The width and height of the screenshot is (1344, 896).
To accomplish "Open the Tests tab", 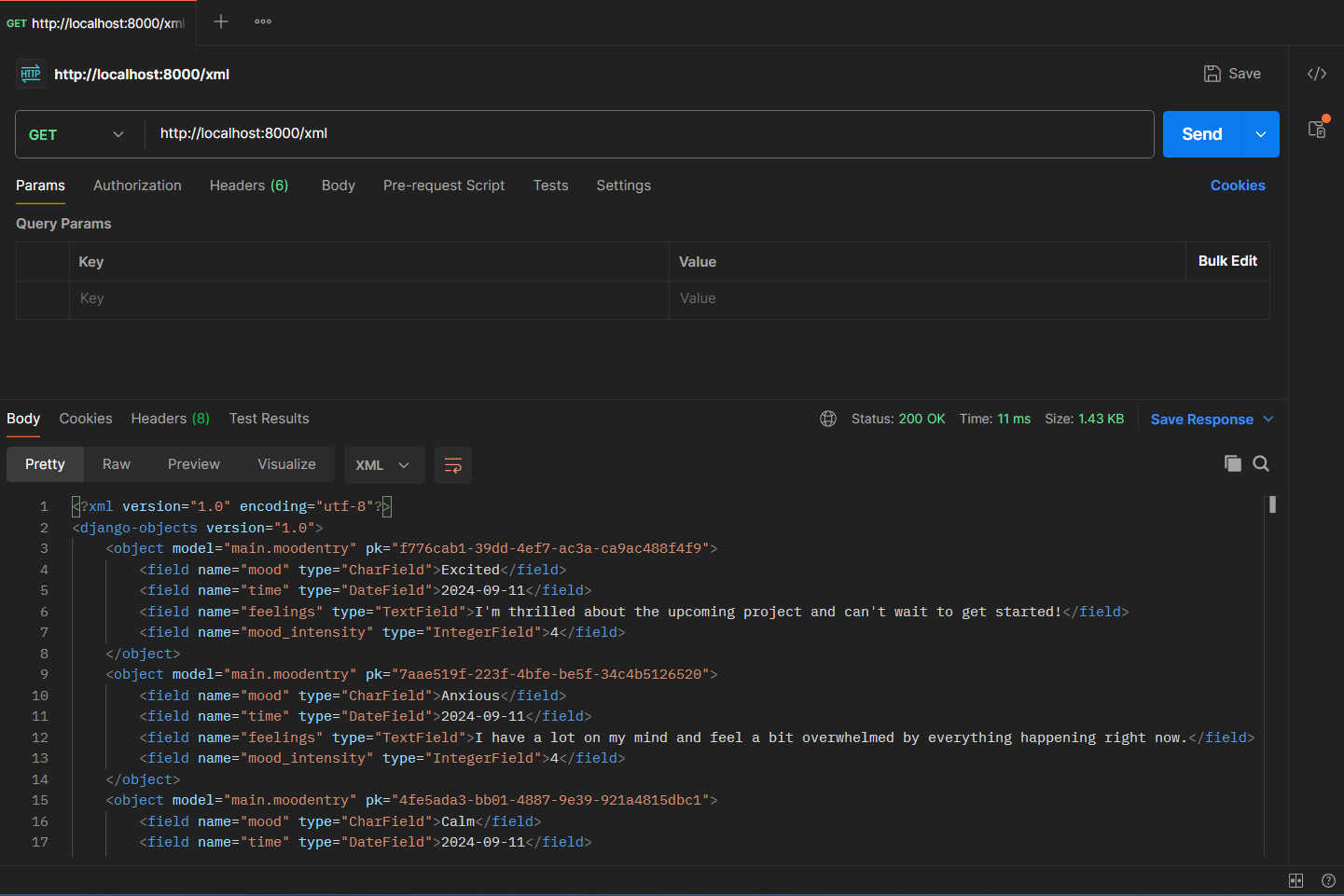I will [551, 186].
